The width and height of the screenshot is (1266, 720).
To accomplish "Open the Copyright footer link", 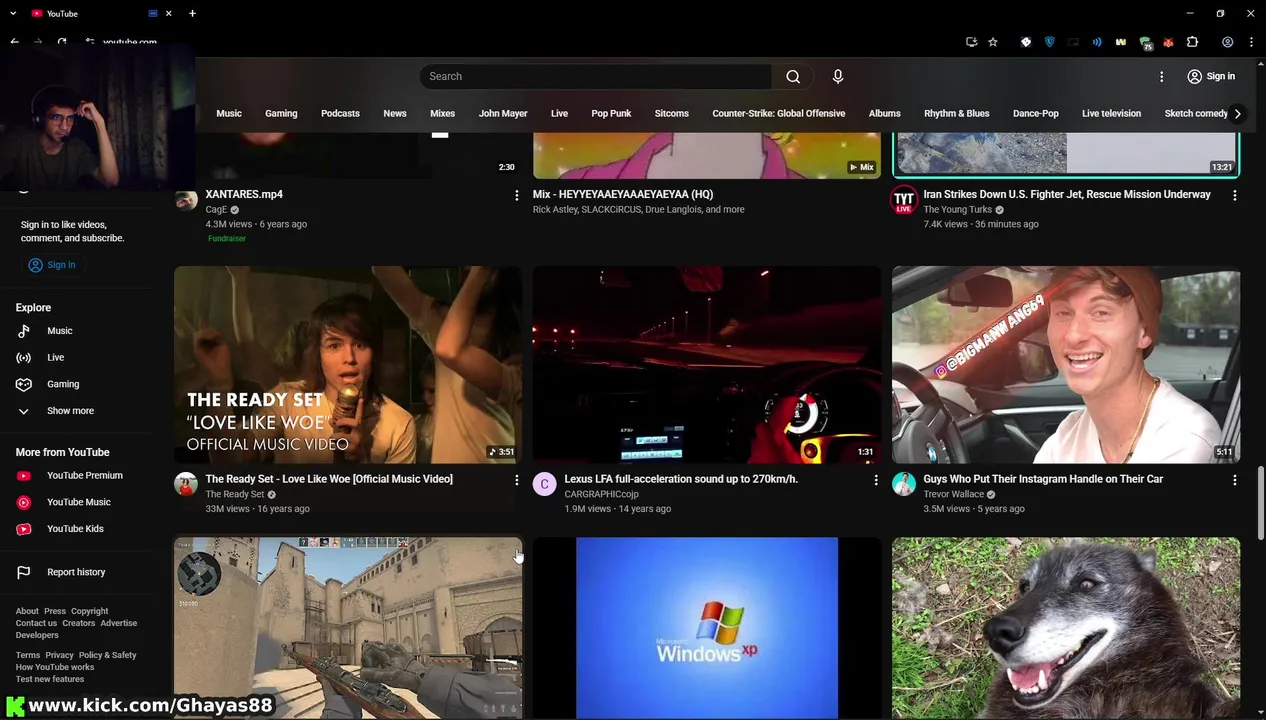I will click(x=89, y=611).
